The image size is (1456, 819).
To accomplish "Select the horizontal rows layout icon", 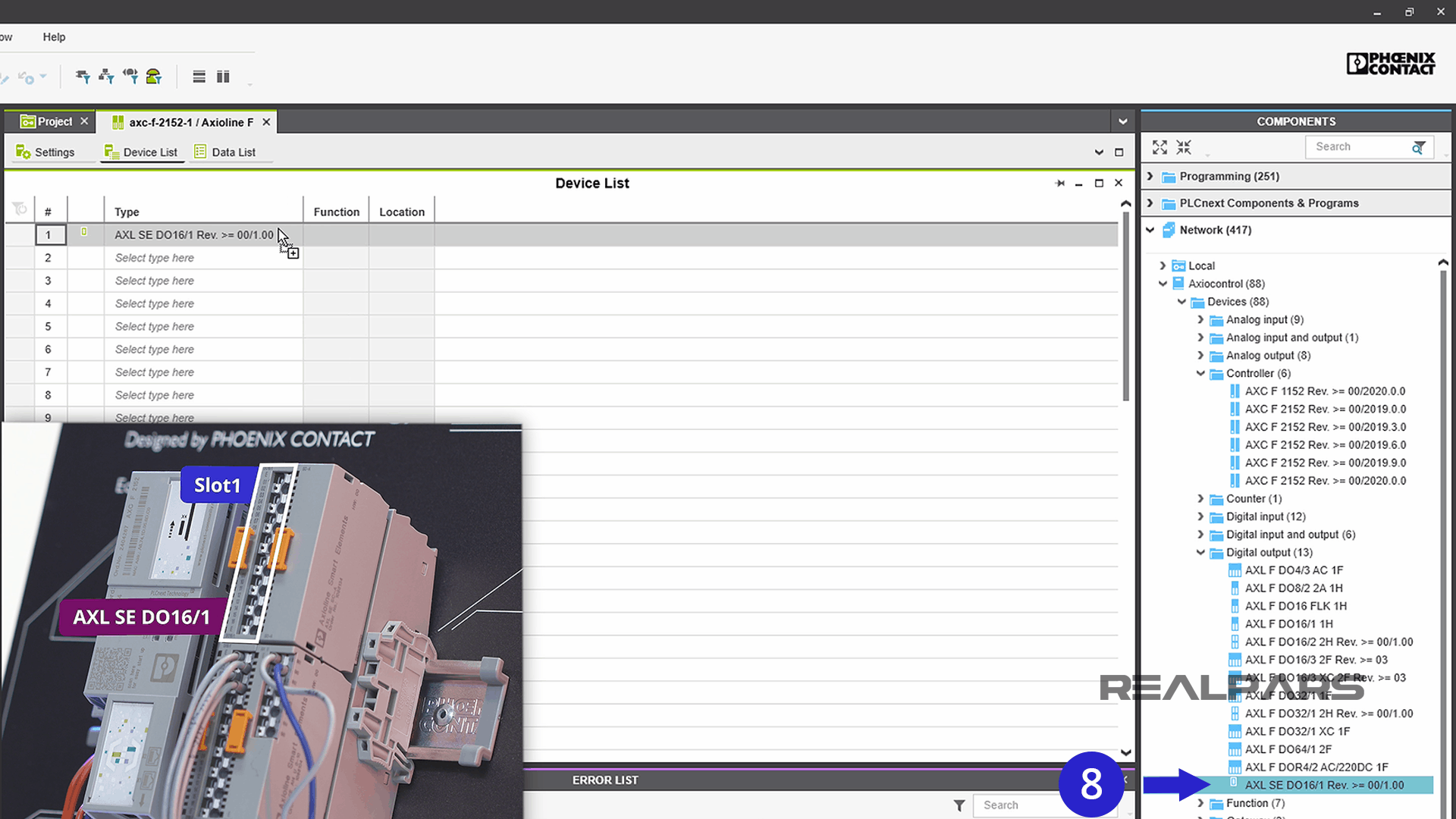I will point(199,77).
